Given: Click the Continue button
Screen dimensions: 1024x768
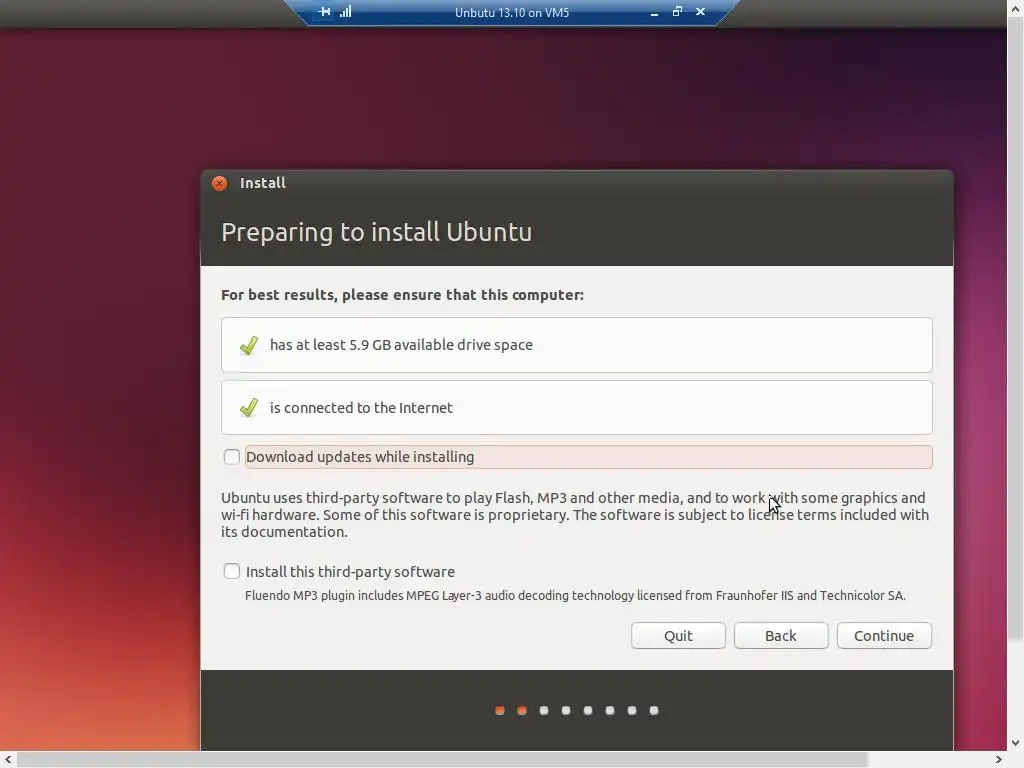Looking at the screenshot, I should [x=884, y=635].
